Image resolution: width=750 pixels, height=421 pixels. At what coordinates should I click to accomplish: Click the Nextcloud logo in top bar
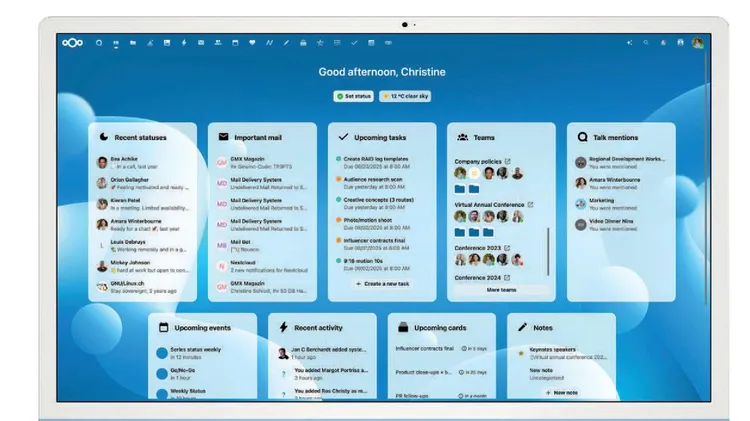pyautogui.click(x=73, y=42)
